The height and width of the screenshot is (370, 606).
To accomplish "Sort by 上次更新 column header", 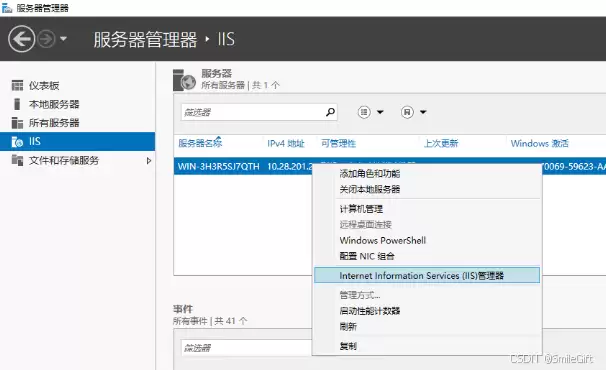I will pos(441,143).
